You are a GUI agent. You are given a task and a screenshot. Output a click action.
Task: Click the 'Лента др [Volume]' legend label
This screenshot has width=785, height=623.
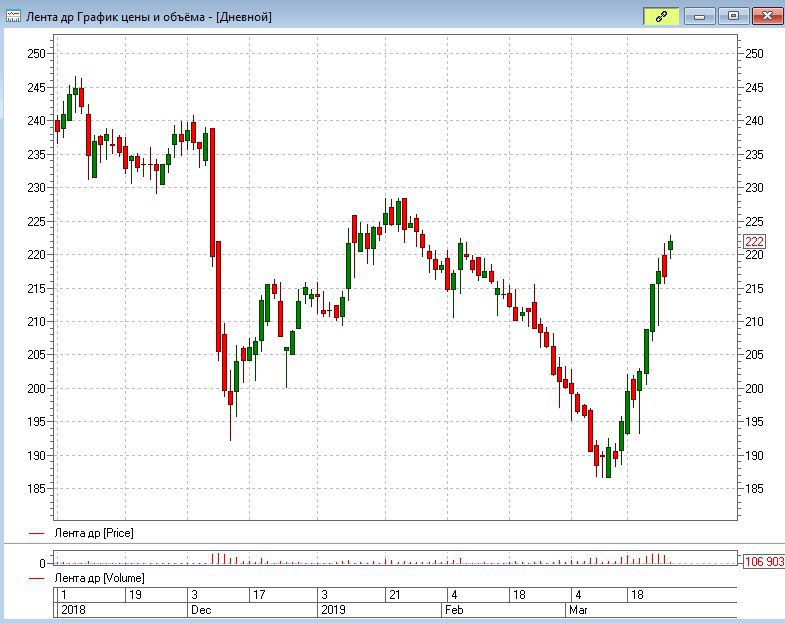(99, 578)
